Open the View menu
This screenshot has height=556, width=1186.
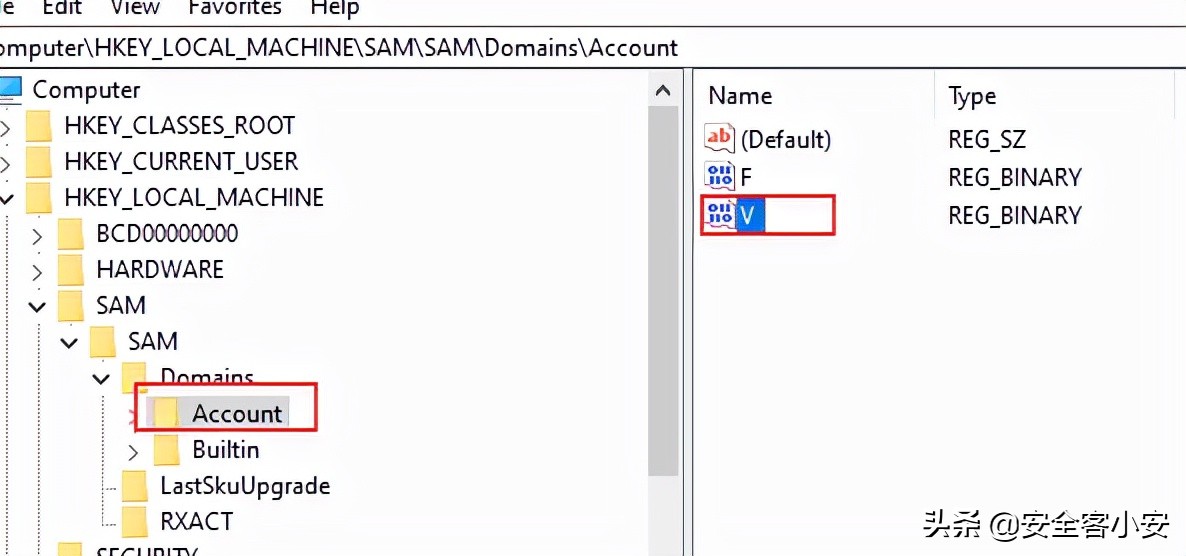coord(135,8)
